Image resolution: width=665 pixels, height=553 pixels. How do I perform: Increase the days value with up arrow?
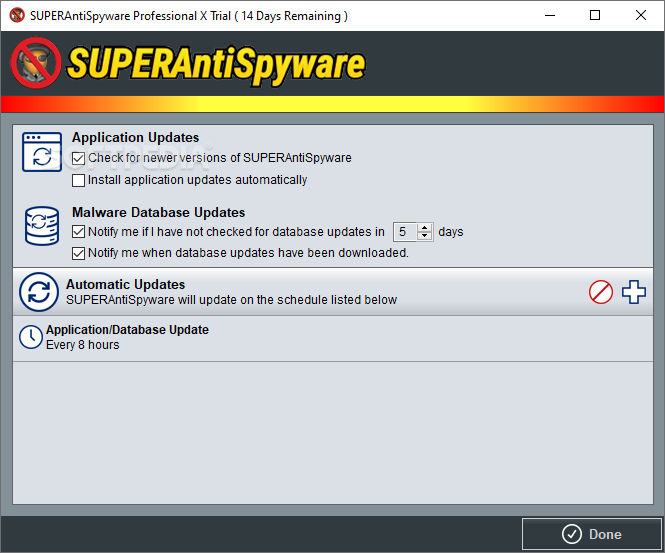425,228
